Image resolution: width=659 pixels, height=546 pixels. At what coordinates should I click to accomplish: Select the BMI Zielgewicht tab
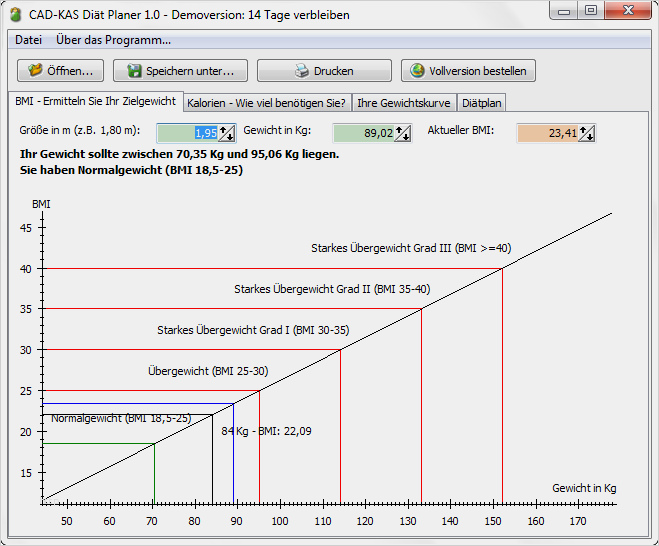[95, 101]
